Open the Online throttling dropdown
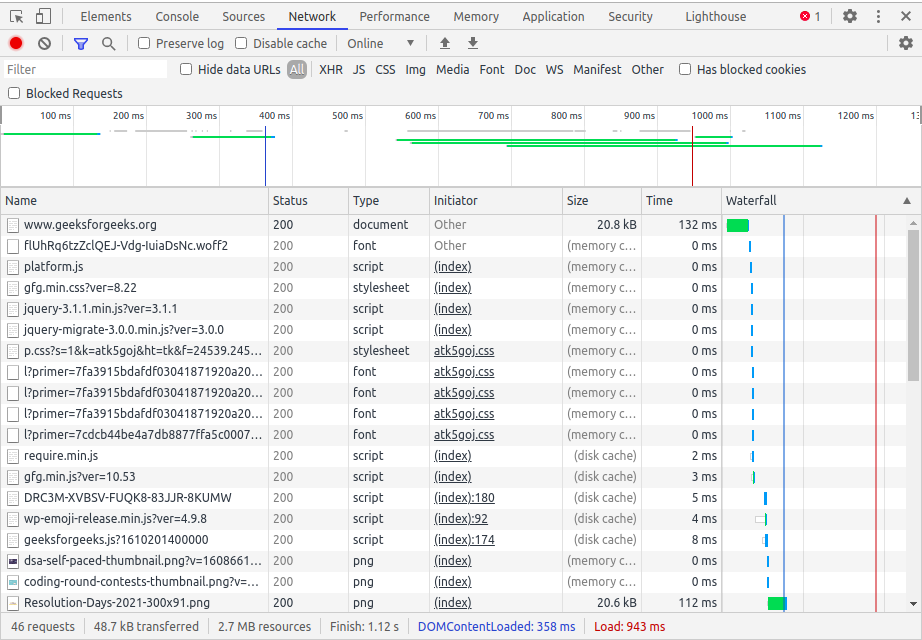Screen dimensions: 922x640 380,43
